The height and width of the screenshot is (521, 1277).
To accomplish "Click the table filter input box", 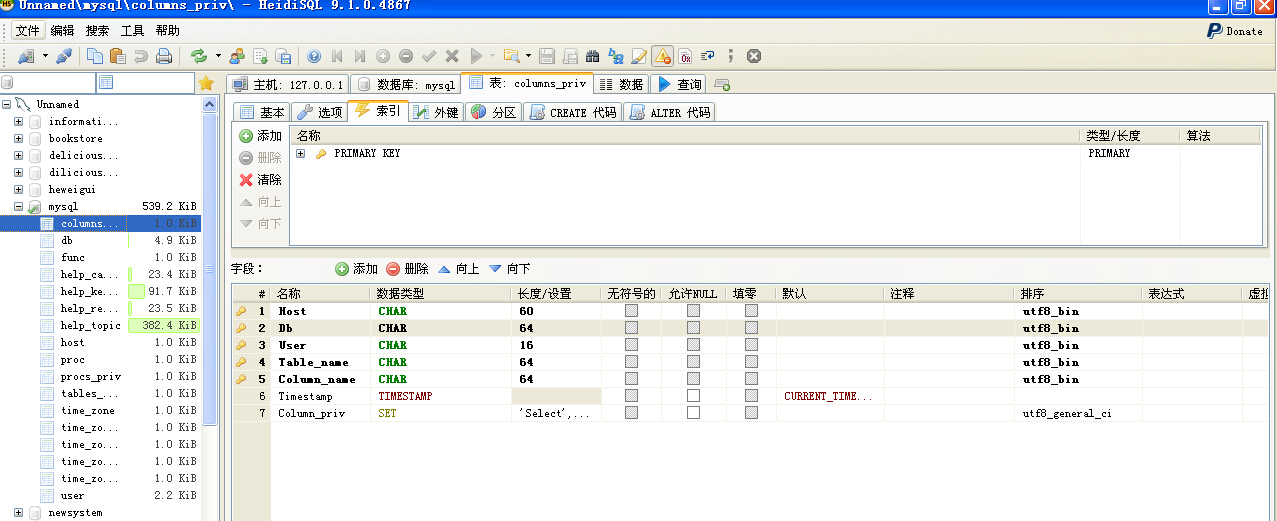I will pyautogui.click(x=145, y=83).
